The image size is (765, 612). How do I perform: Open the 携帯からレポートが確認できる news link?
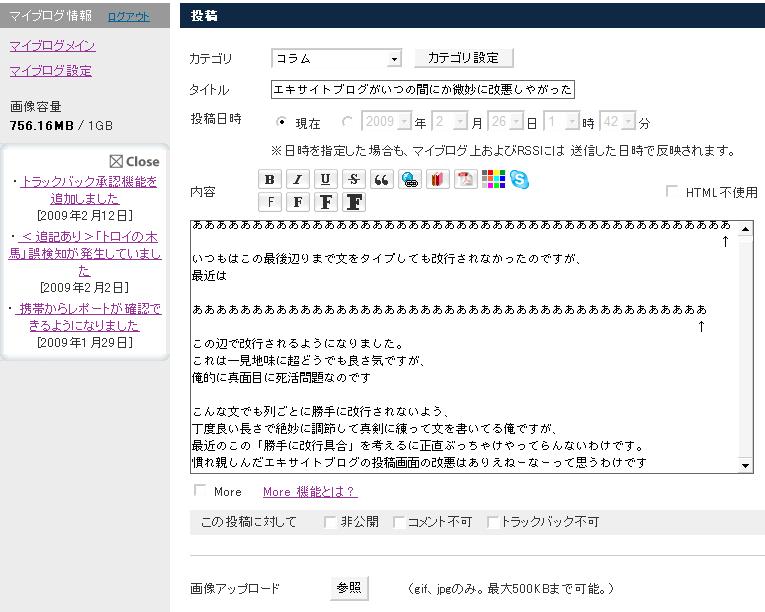click(x=88, y=317)
